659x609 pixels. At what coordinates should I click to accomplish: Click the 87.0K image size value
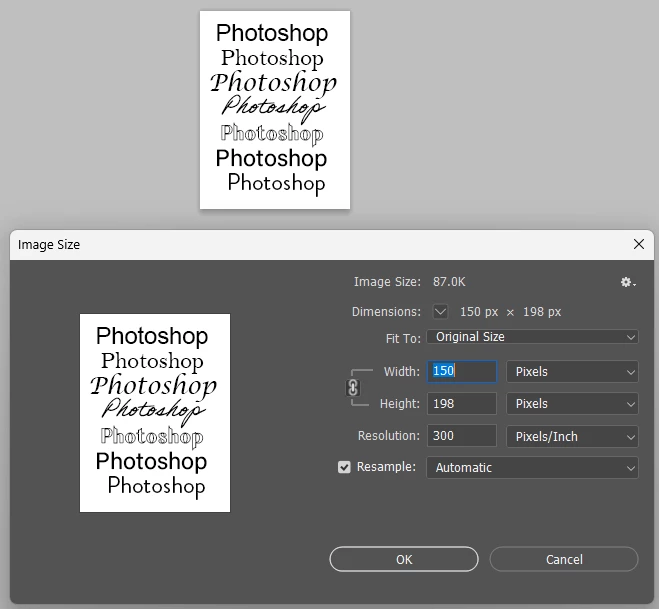pos(449,282)
